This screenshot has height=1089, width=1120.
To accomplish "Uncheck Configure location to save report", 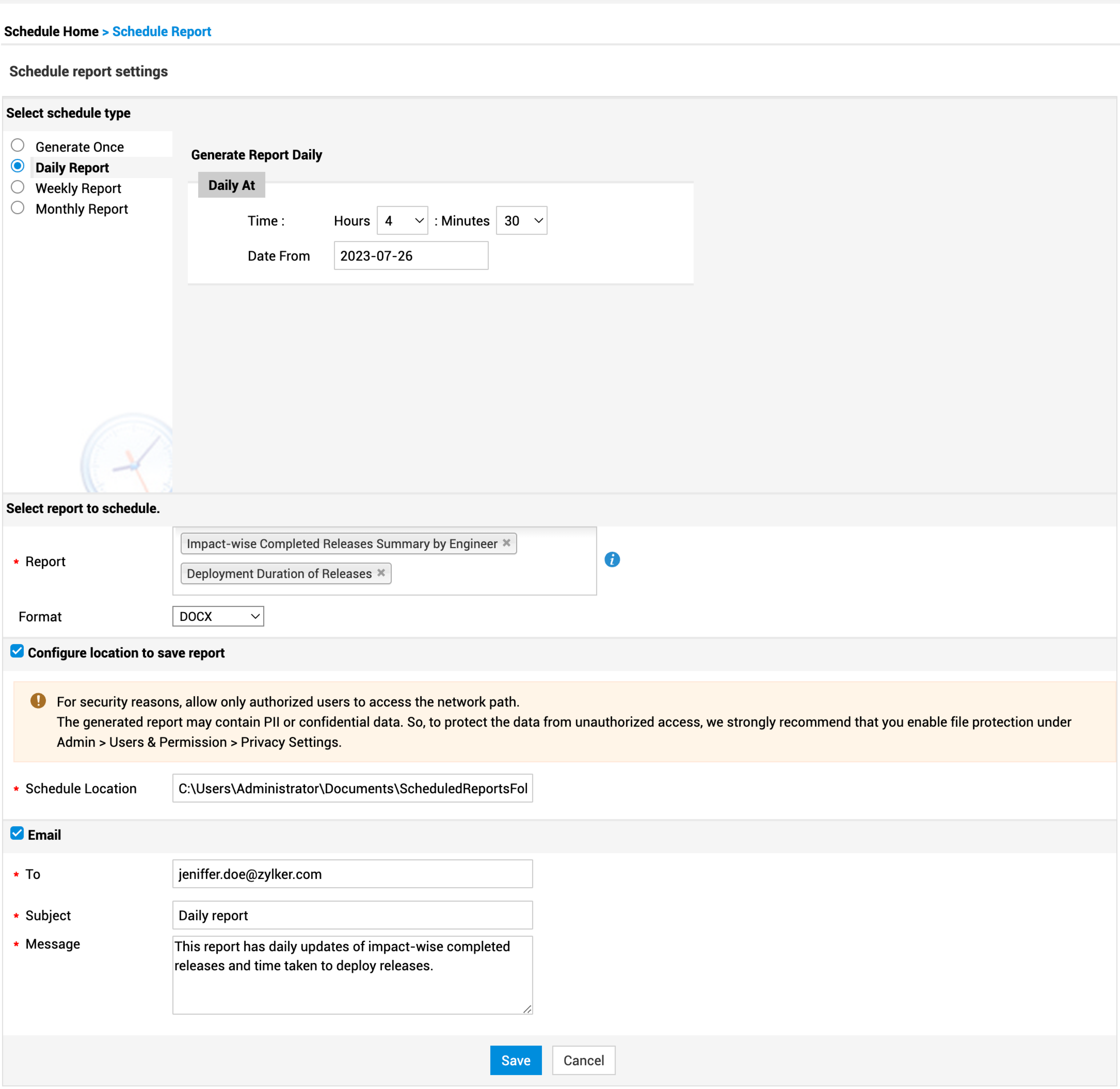I will (17, 651).
